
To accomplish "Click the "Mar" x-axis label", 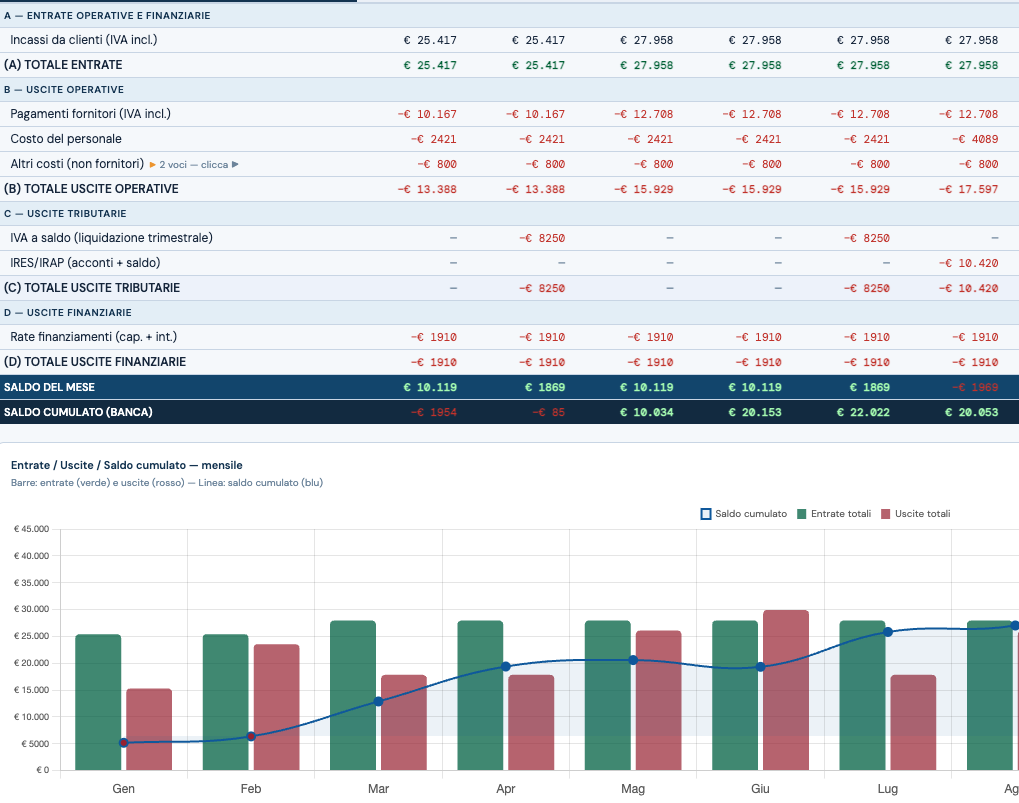I will 378,789.
